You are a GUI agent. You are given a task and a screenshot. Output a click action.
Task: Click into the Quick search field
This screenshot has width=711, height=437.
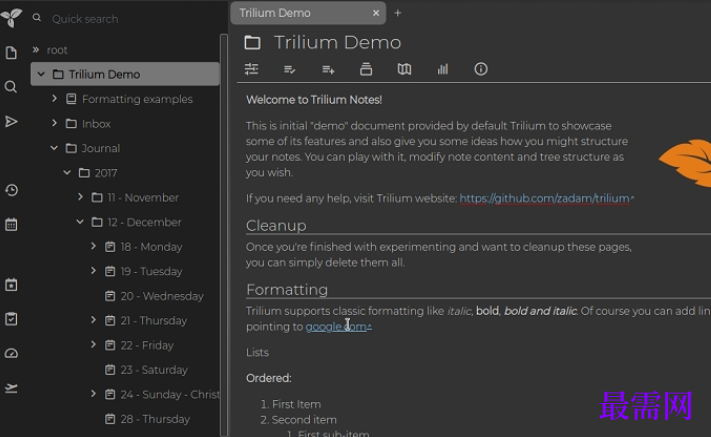(131, 19)
